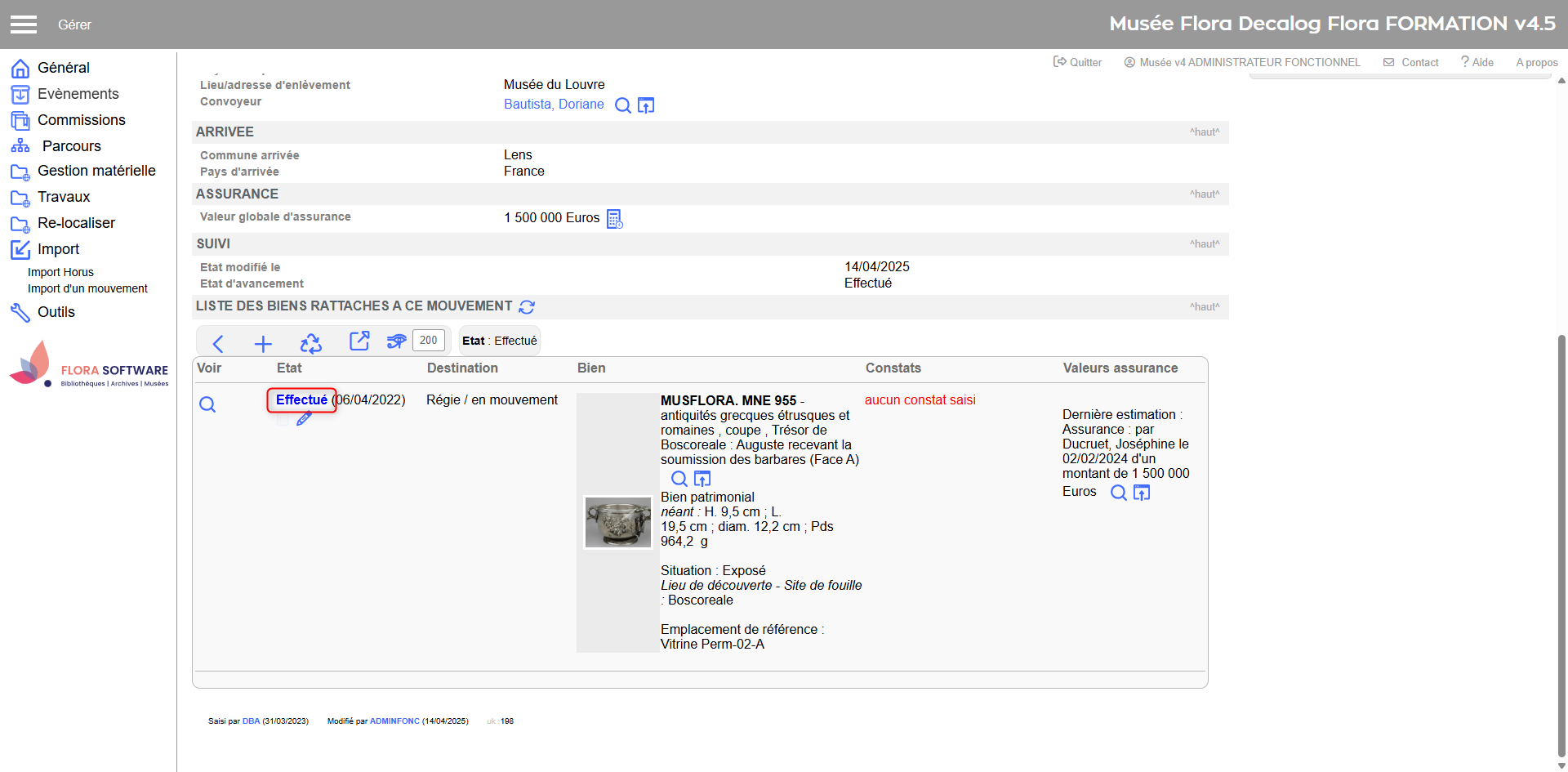The image size is (1568, 772).
Task: Click the pencil edit icon under Effectué
Action: [304, 419]
